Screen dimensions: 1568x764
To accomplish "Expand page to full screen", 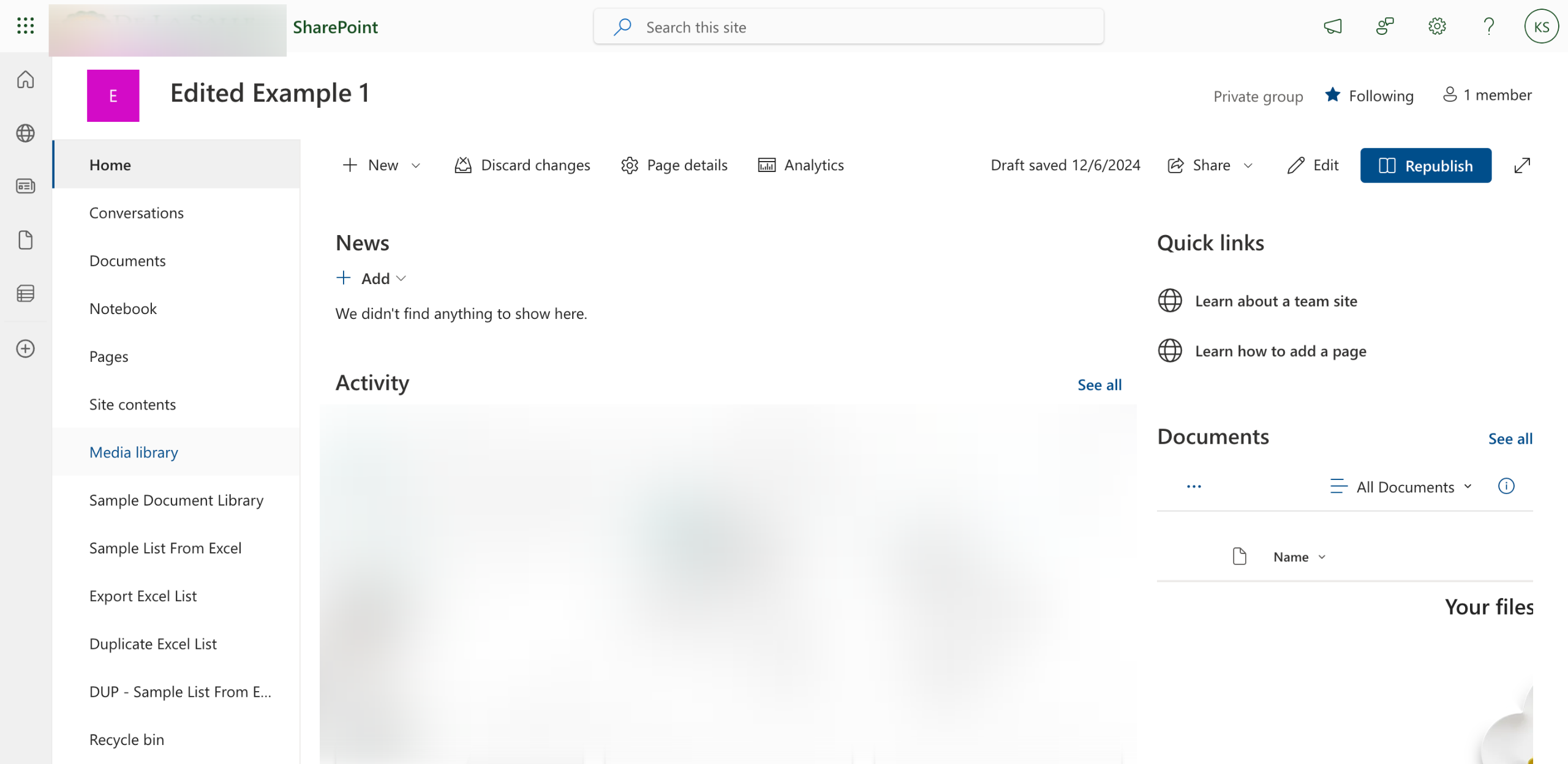I will pyautogui.click(x=1522, y=165).
